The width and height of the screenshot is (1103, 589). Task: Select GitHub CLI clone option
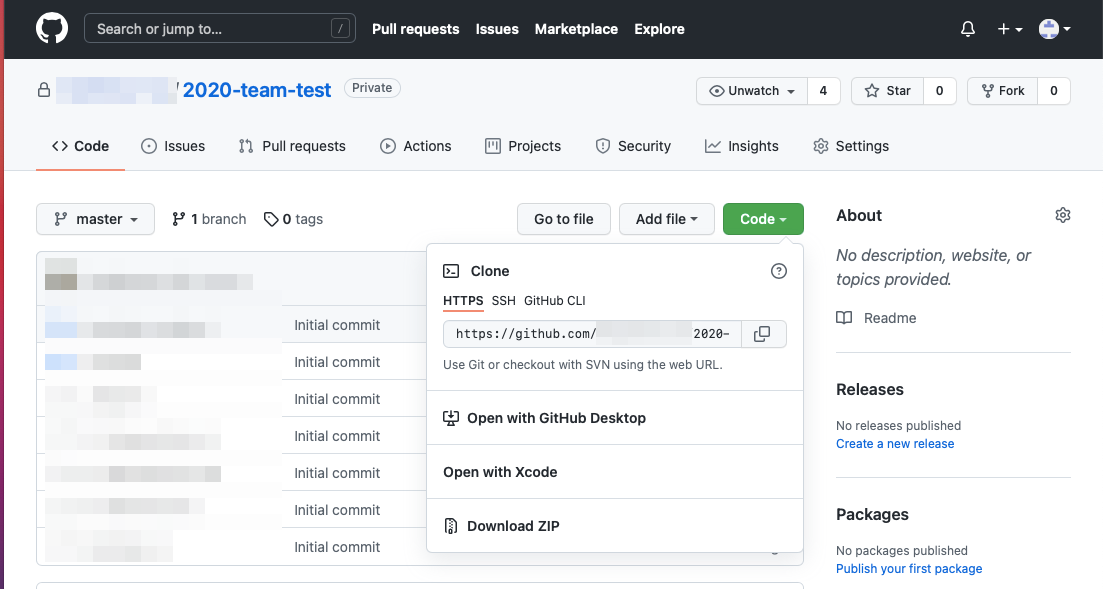pos(554,300)
